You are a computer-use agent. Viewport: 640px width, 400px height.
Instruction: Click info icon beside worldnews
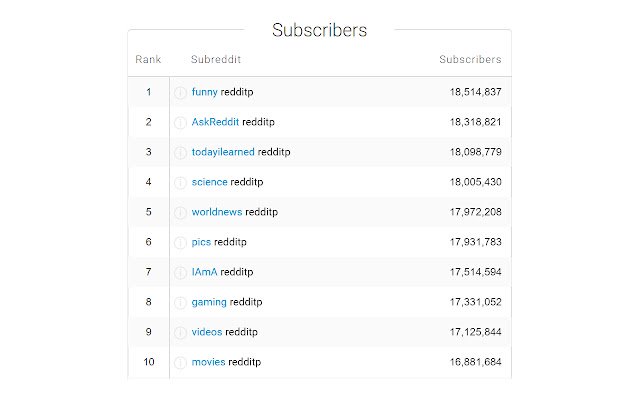pyautogui.click(x=180, y=213)
